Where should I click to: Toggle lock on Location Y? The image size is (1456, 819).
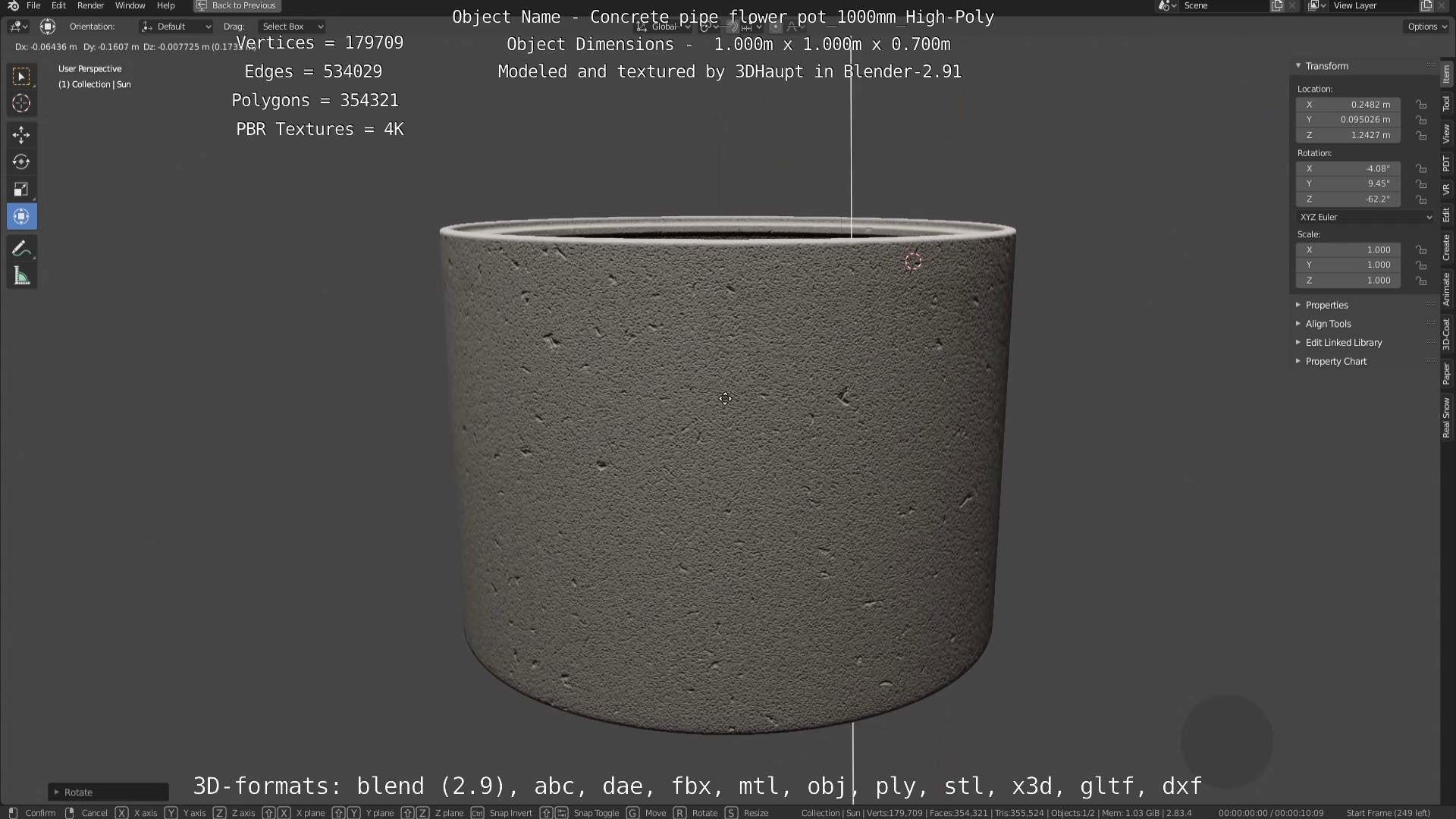1422,120
